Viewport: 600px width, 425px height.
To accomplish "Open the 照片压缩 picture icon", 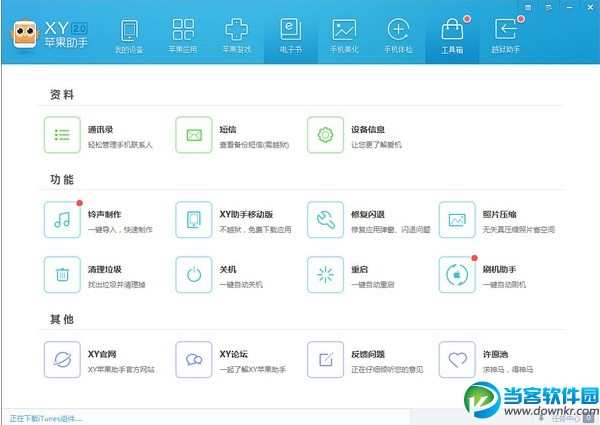I will (457, 220).
